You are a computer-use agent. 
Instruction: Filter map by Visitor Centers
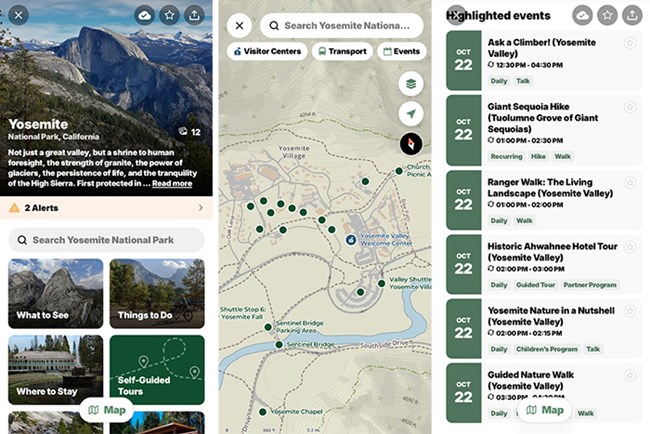(x=267, y=51)
